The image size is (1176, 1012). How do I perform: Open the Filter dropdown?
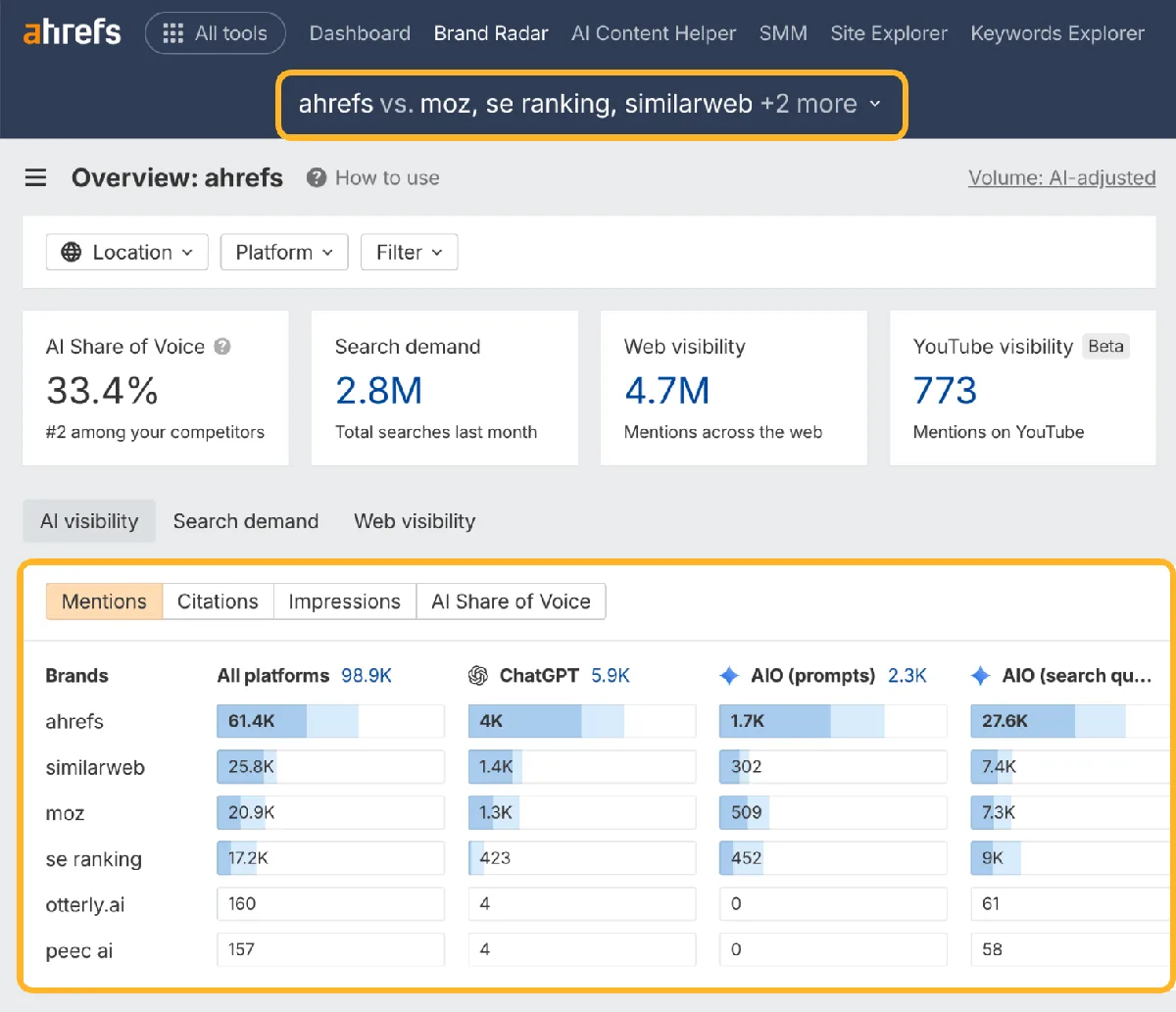409,252
